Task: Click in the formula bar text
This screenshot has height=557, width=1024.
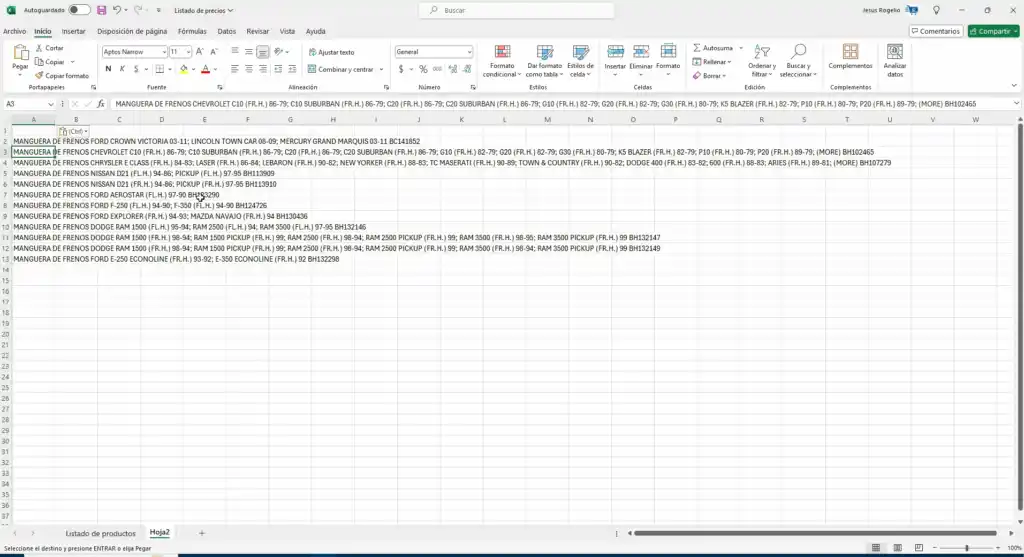Action: click(x=545, y=104)
